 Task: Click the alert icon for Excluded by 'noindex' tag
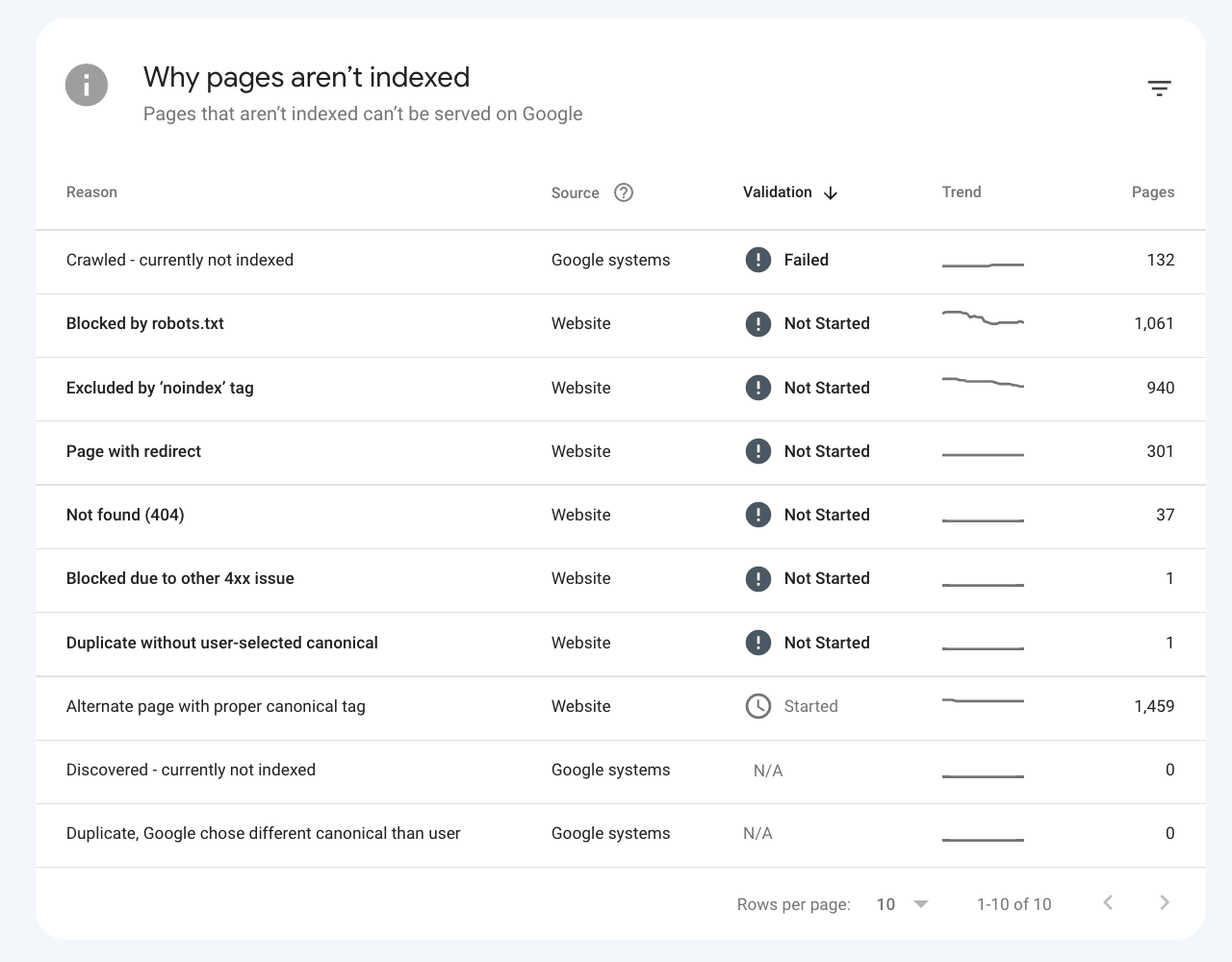[x=758, y=388]
